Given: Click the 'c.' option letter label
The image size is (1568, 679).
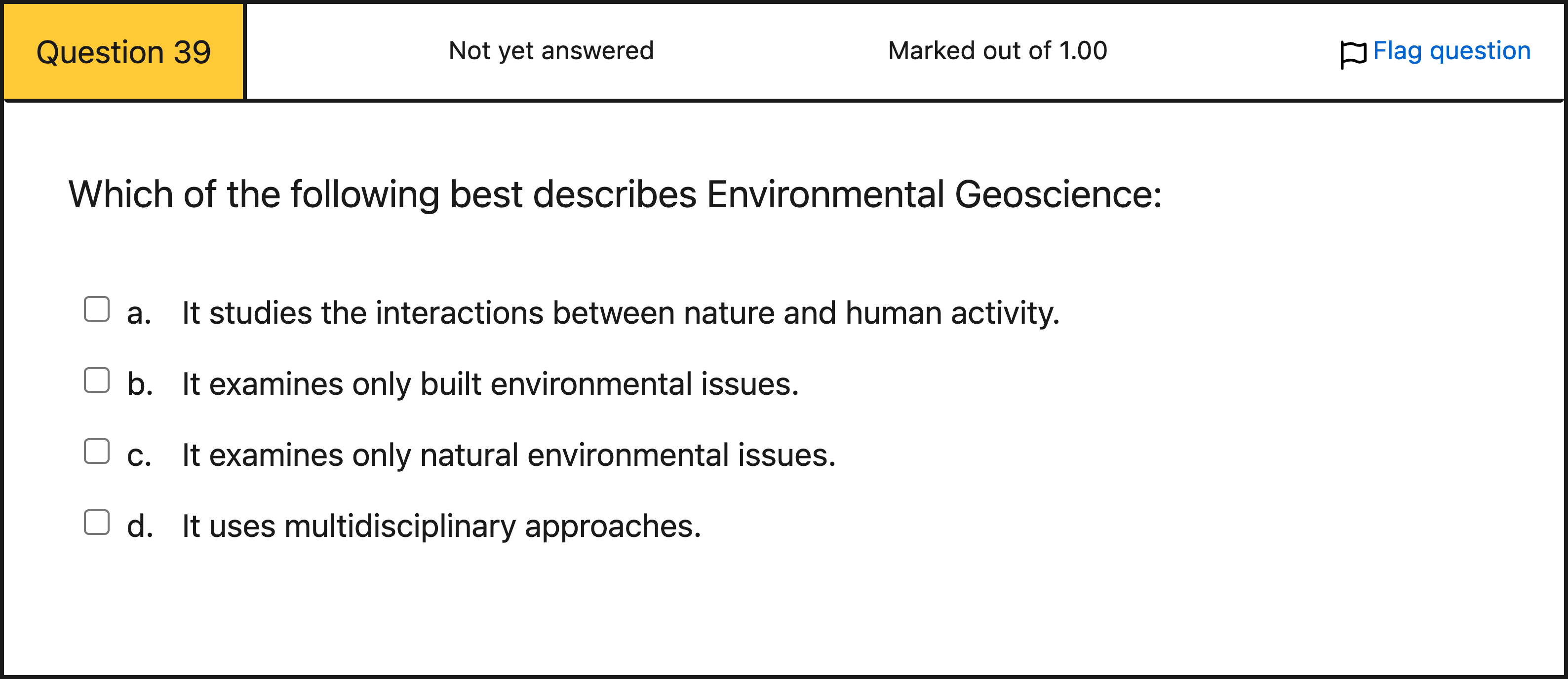Looking at the screenshot, I should [x=139, y=456].
